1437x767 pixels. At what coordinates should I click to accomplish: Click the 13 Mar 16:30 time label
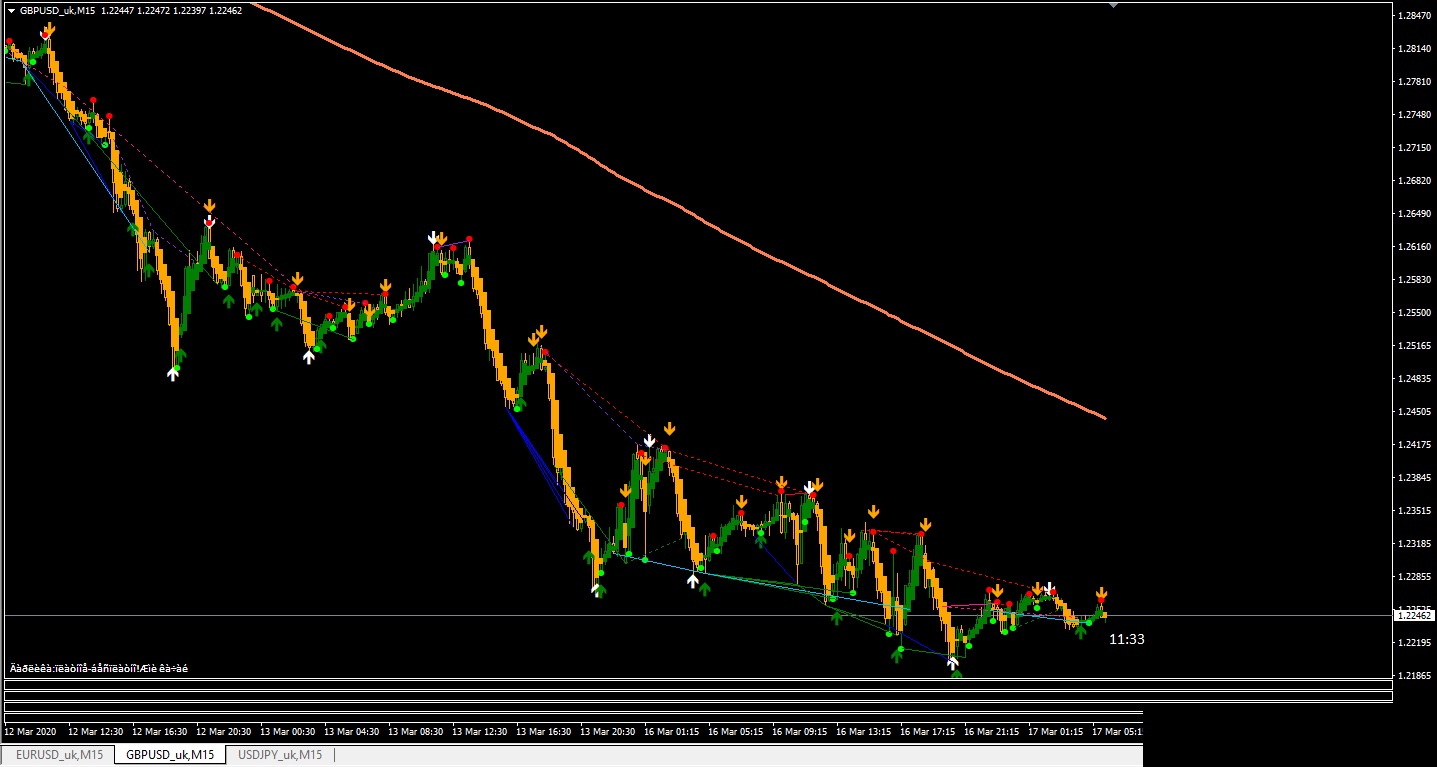tap(545, 732)
